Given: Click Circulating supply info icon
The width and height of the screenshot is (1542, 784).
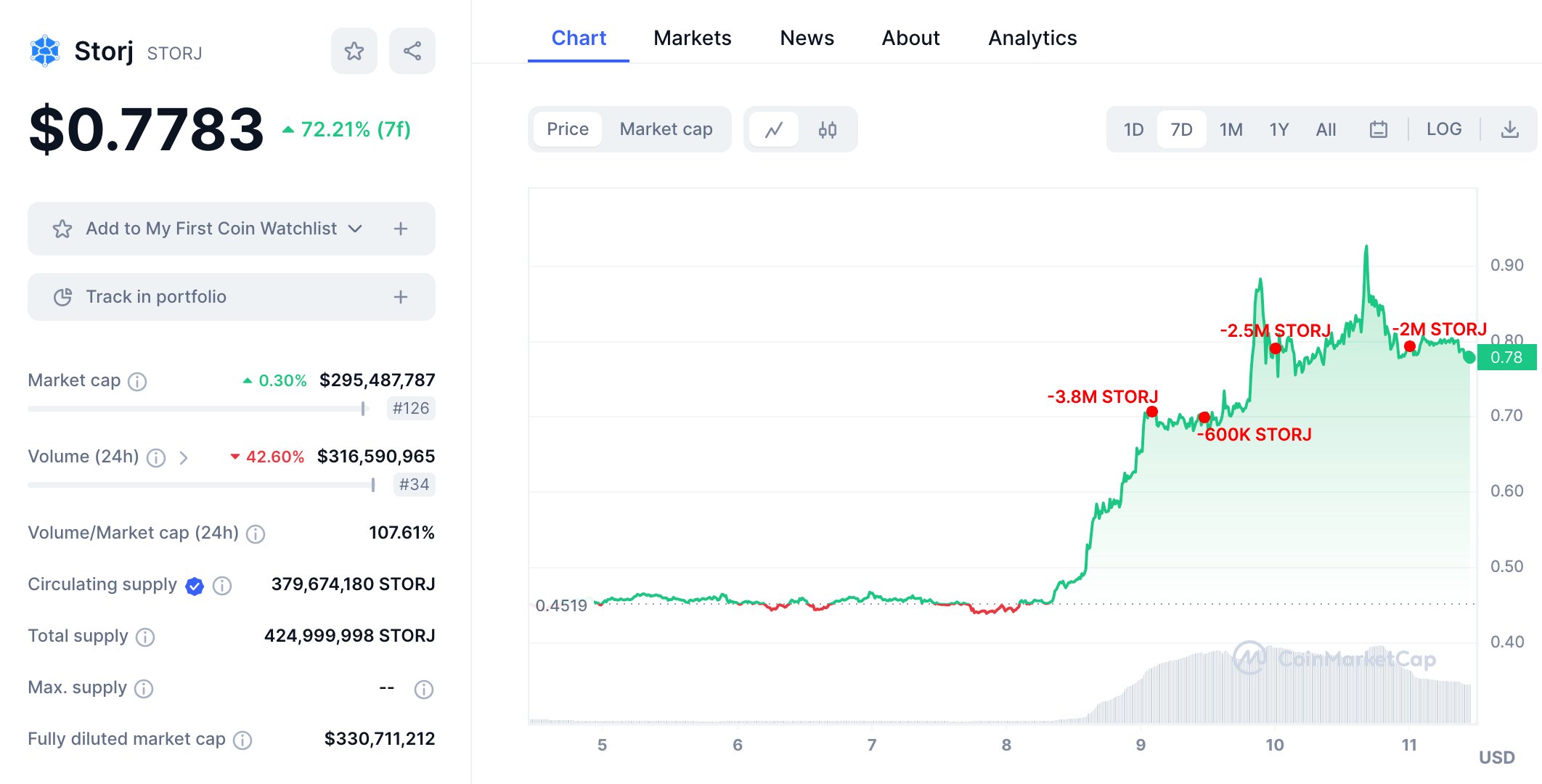Looking at the screenshot, I should tap(222, 585).
